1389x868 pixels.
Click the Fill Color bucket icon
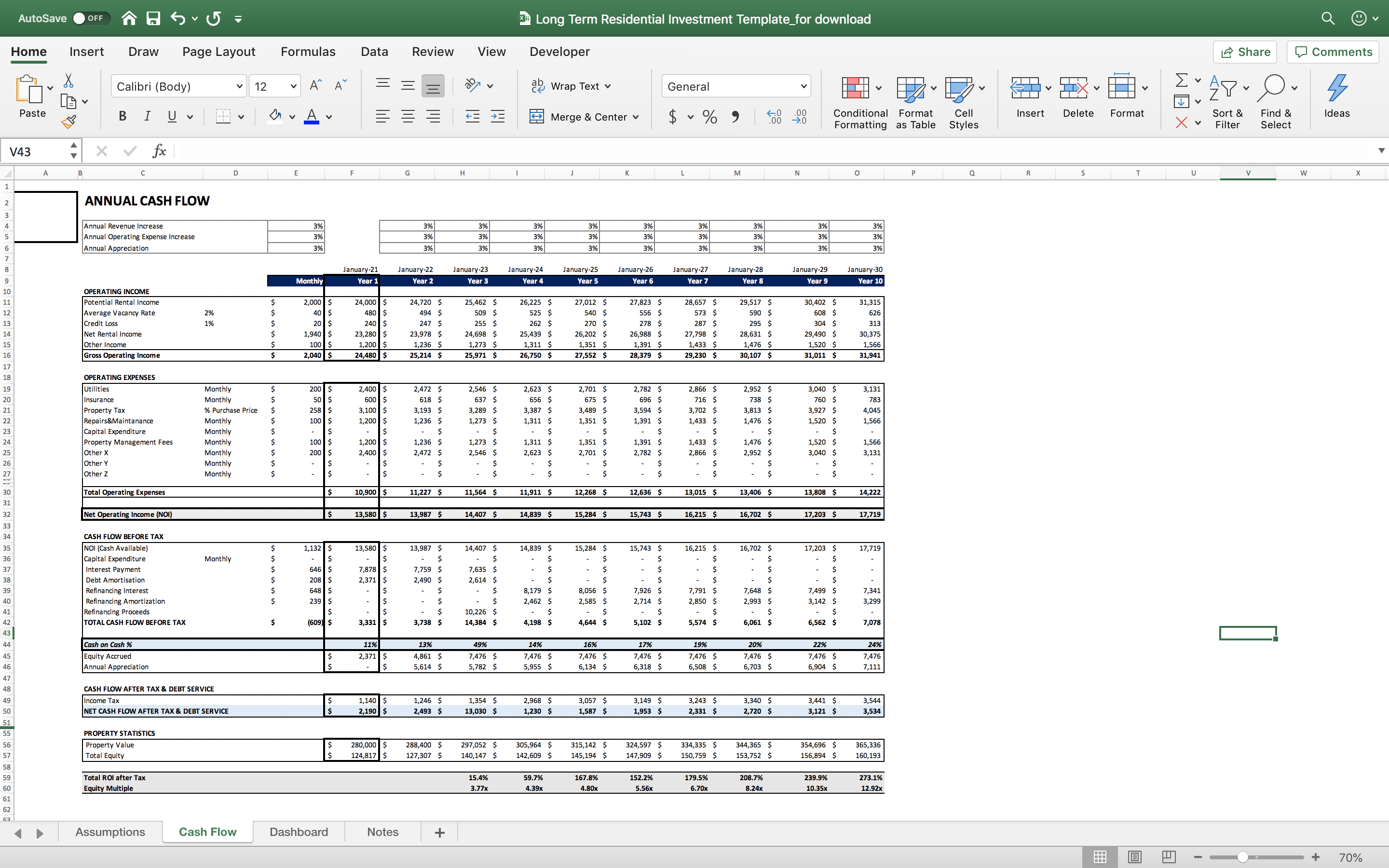click(x=275, y=117)
